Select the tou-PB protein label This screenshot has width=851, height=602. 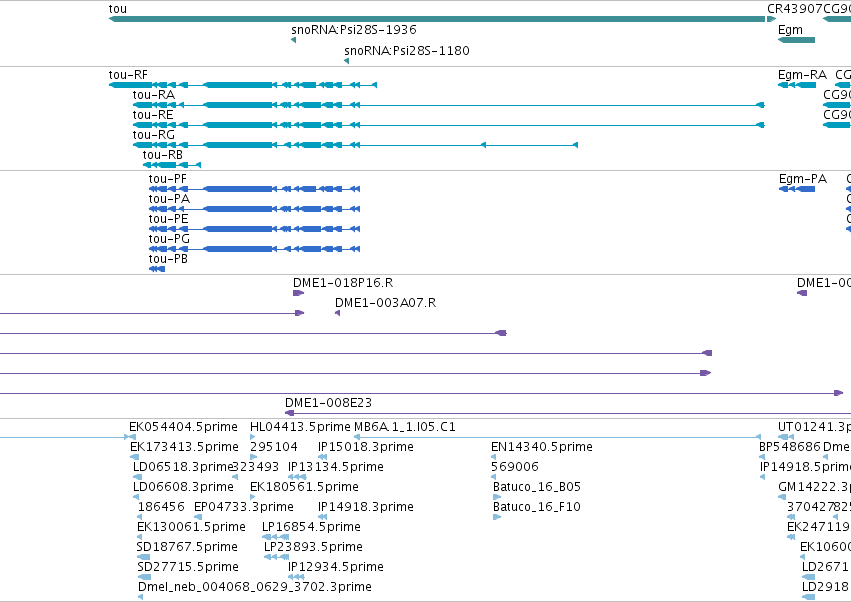click(168, 259)
